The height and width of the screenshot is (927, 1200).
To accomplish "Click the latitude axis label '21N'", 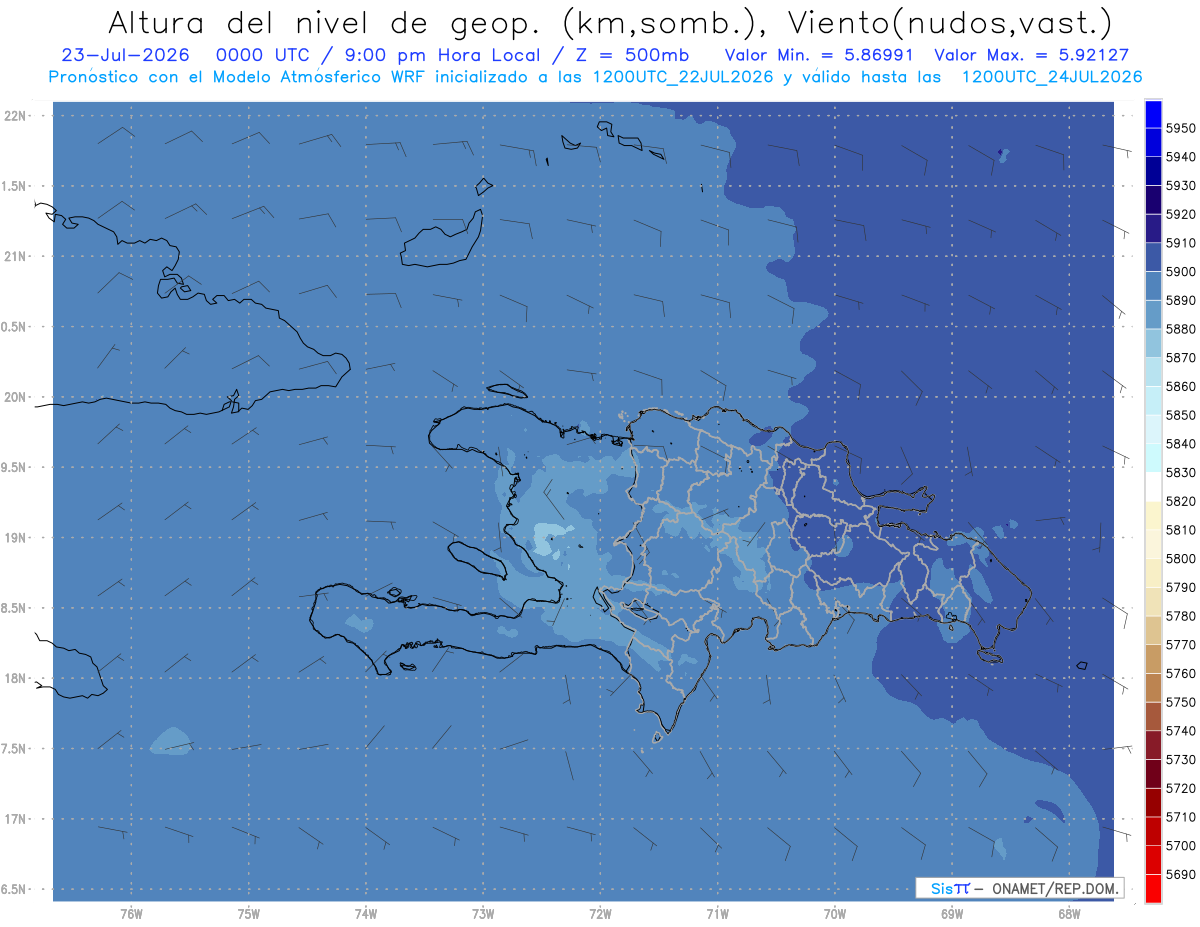I will point(14,256).
